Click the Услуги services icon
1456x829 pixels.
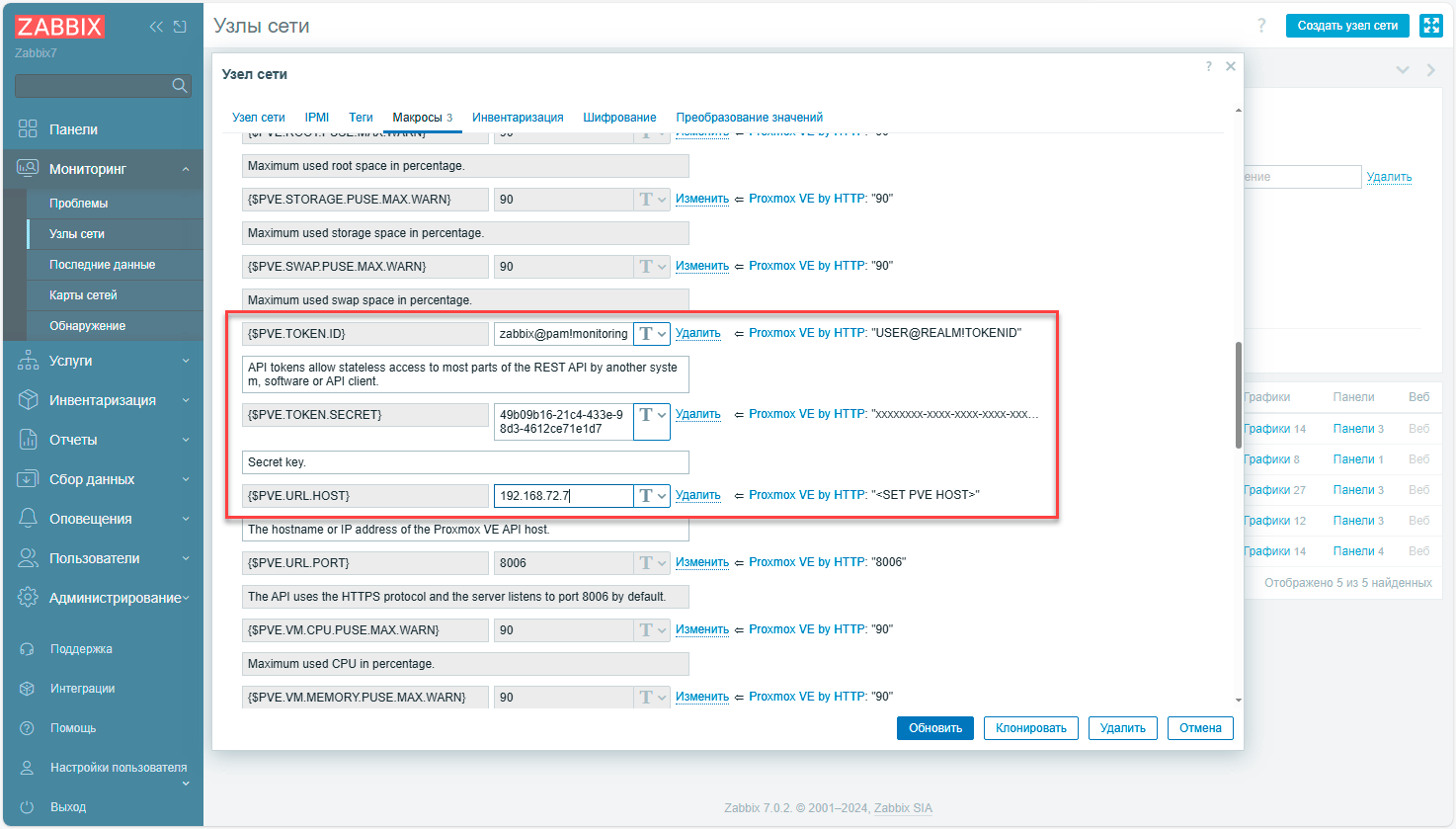[28, 361]
